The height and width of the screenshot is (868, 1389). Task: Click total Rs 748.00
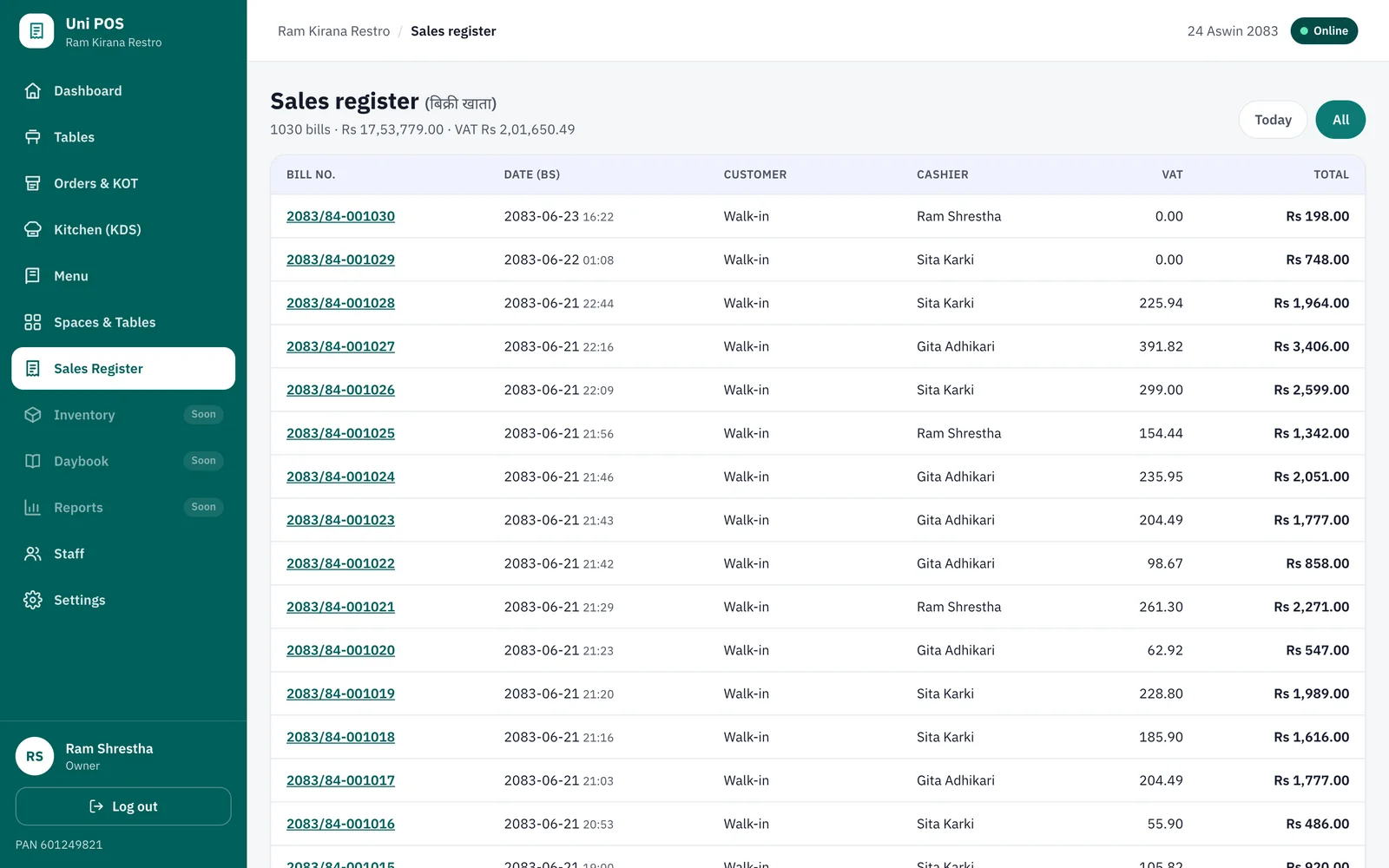point(1317,260)
